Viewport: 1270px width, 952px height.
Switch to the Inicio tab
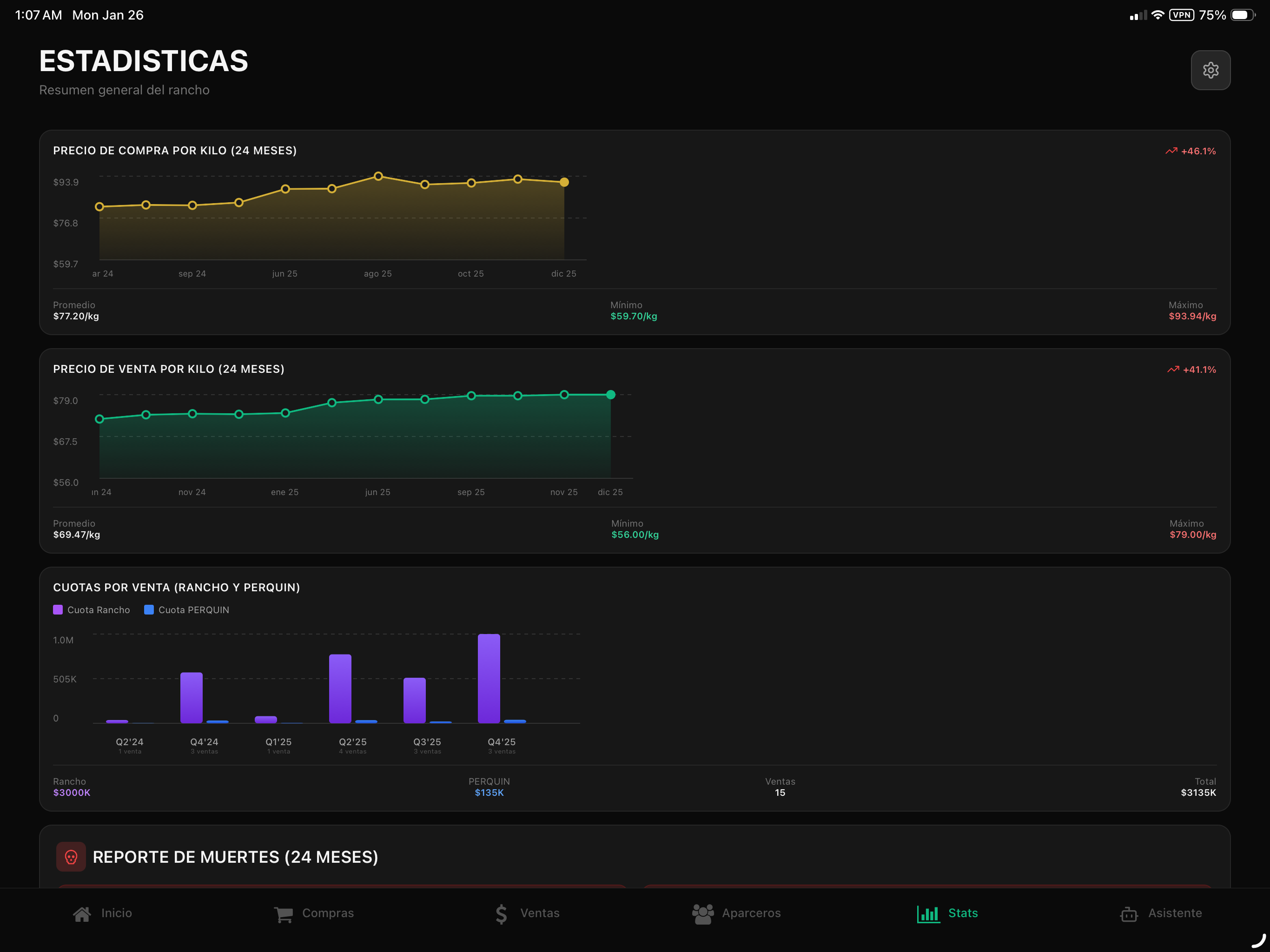coord(103,913)
